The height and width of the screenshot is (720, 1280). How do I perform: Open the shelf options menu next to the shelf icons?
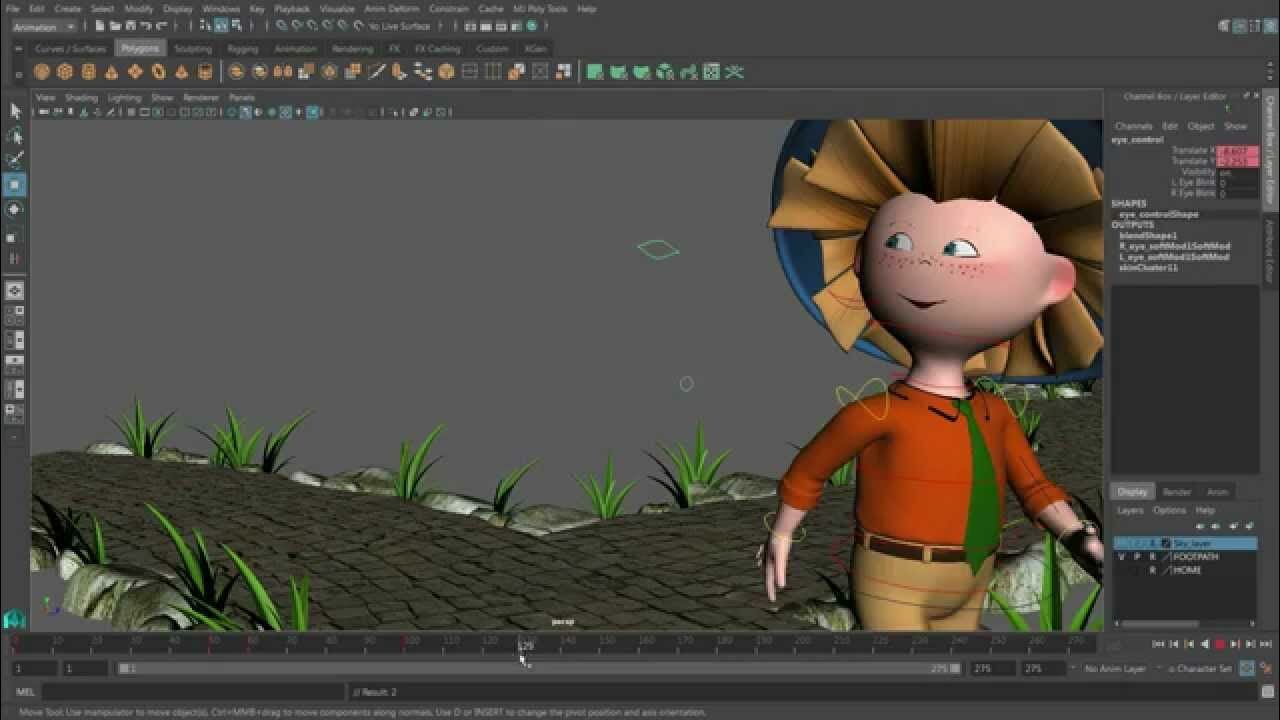[18, 73]
